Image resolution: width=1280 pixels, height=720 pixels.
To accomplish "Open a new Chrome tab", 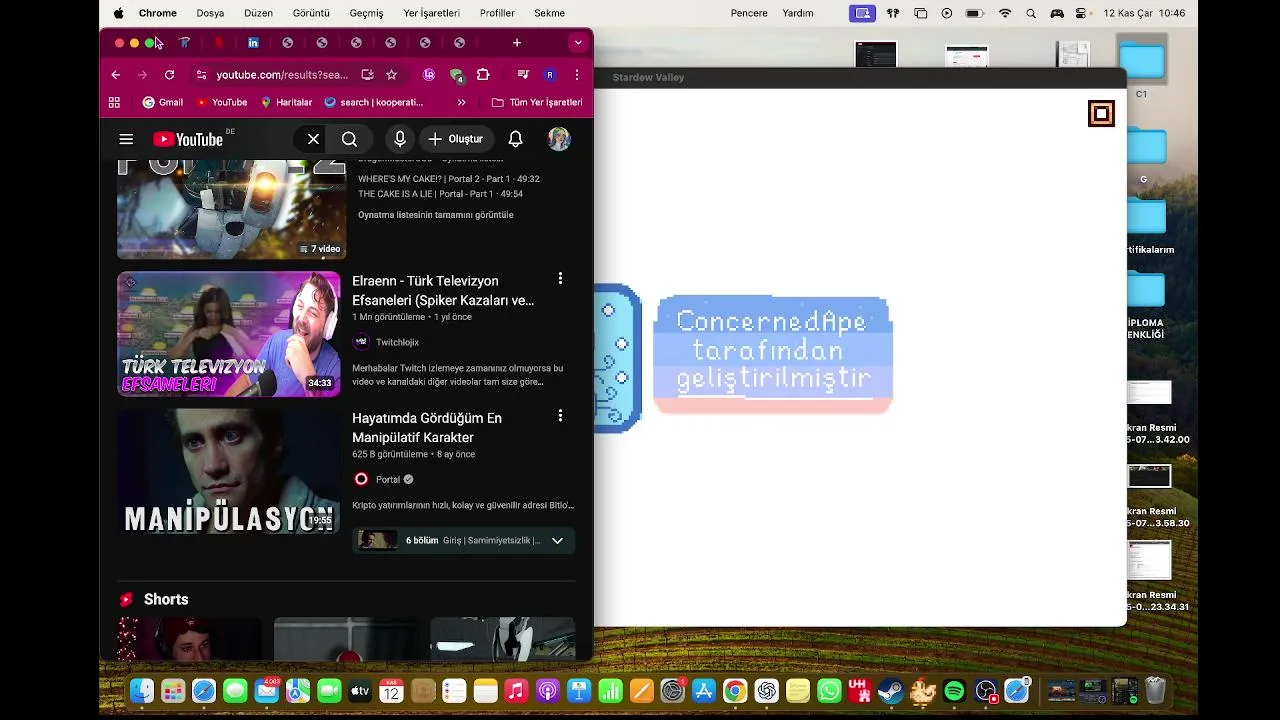I will point(516,43).
